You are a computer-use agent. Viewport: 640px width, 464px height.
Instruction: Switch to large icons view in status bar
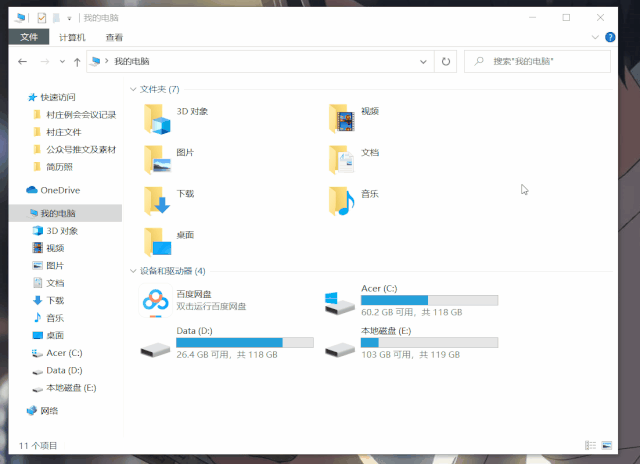click(x=607, y=445)
